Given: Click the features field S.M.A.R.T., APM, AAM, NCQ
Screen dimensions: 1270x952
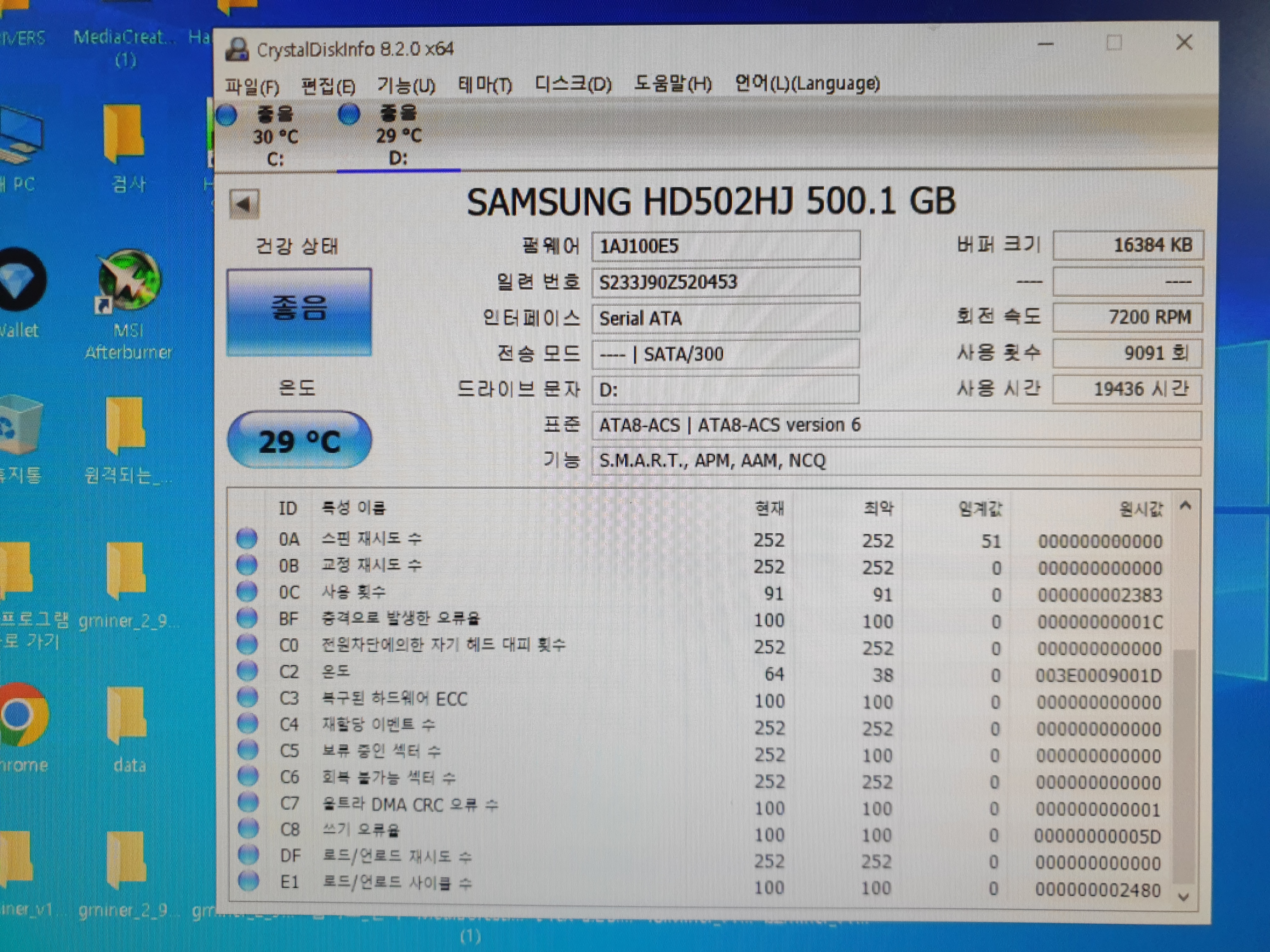Looking at the screenshot, I should pyautogui.click(x=896, y=461).
